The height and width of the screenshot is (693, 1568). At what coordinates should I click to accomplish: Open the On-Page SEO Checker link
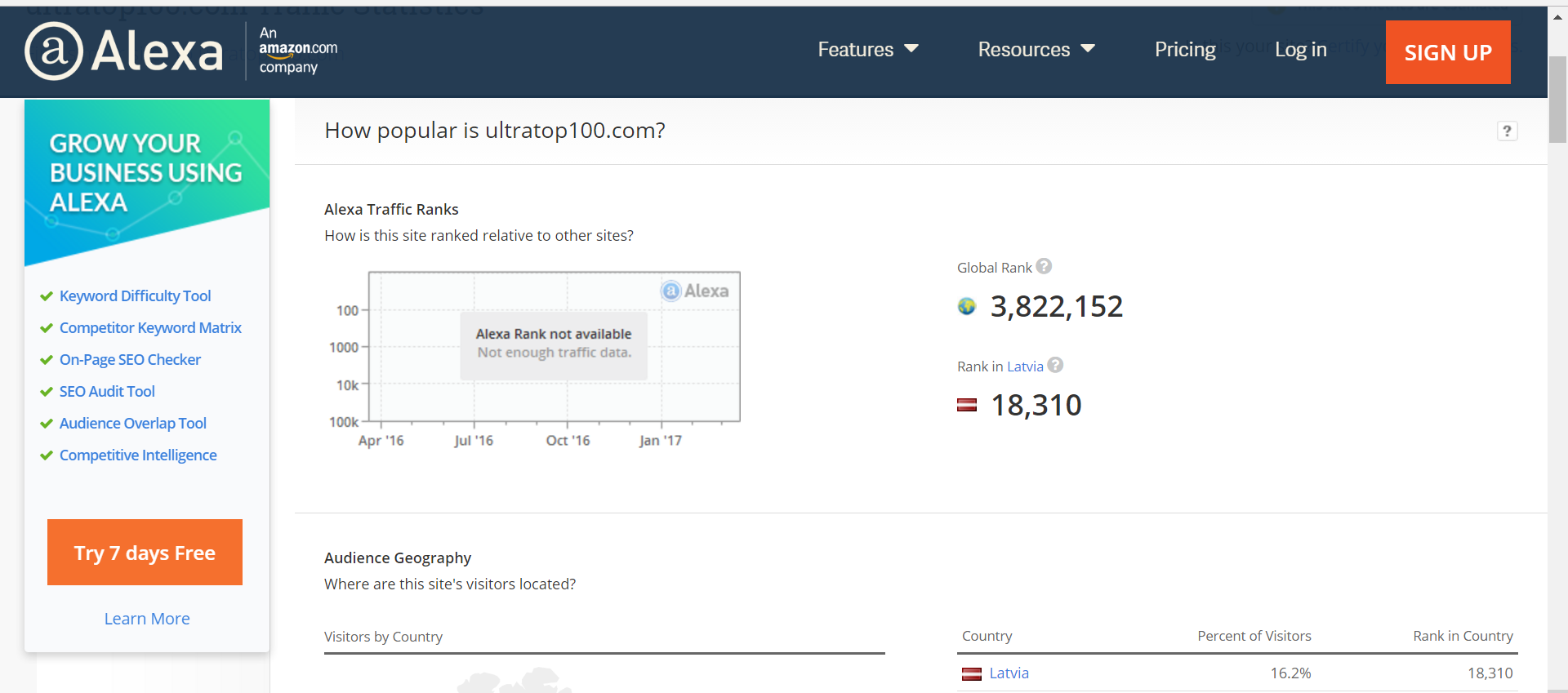tap(130, 360)
